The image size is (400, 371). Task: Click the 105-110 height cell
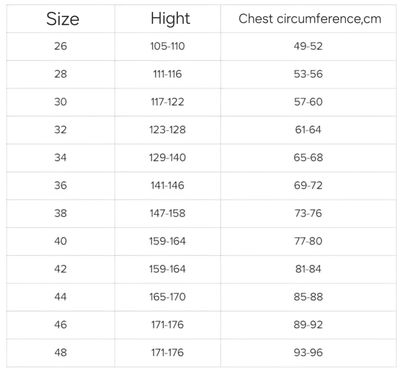click(x=167, y=46)
